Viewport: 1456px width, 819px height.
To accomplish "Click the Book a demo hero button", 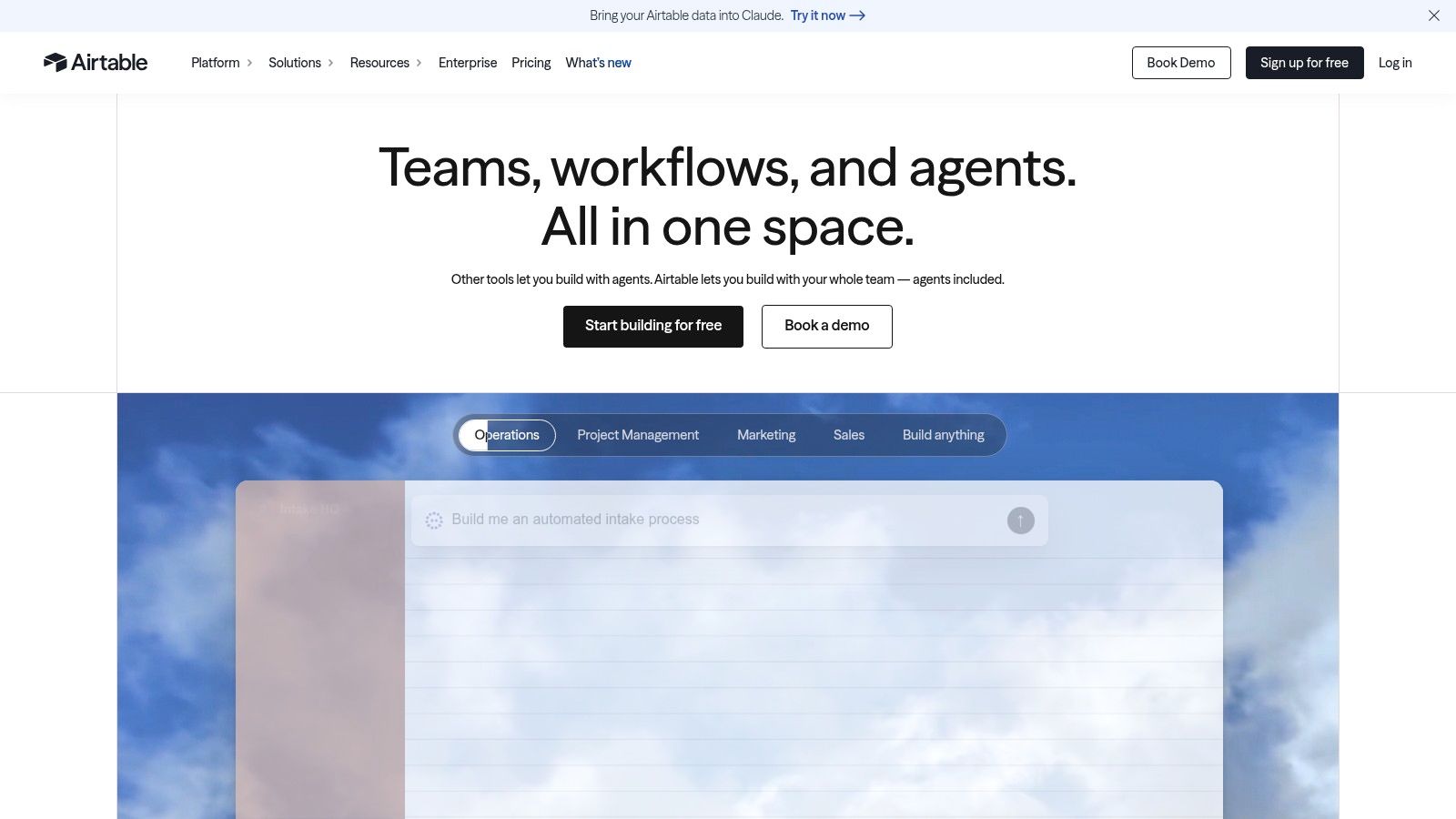I will click(827, 326).
